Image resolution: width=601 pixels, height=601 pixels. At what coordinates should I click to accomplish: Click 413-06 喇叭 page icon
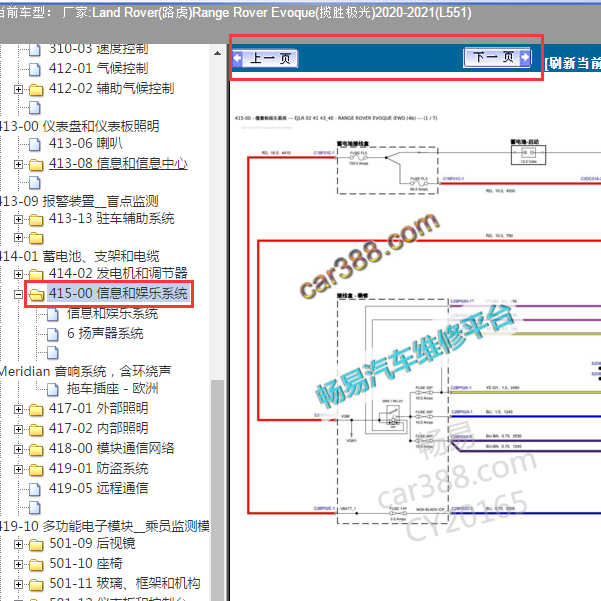35,144
